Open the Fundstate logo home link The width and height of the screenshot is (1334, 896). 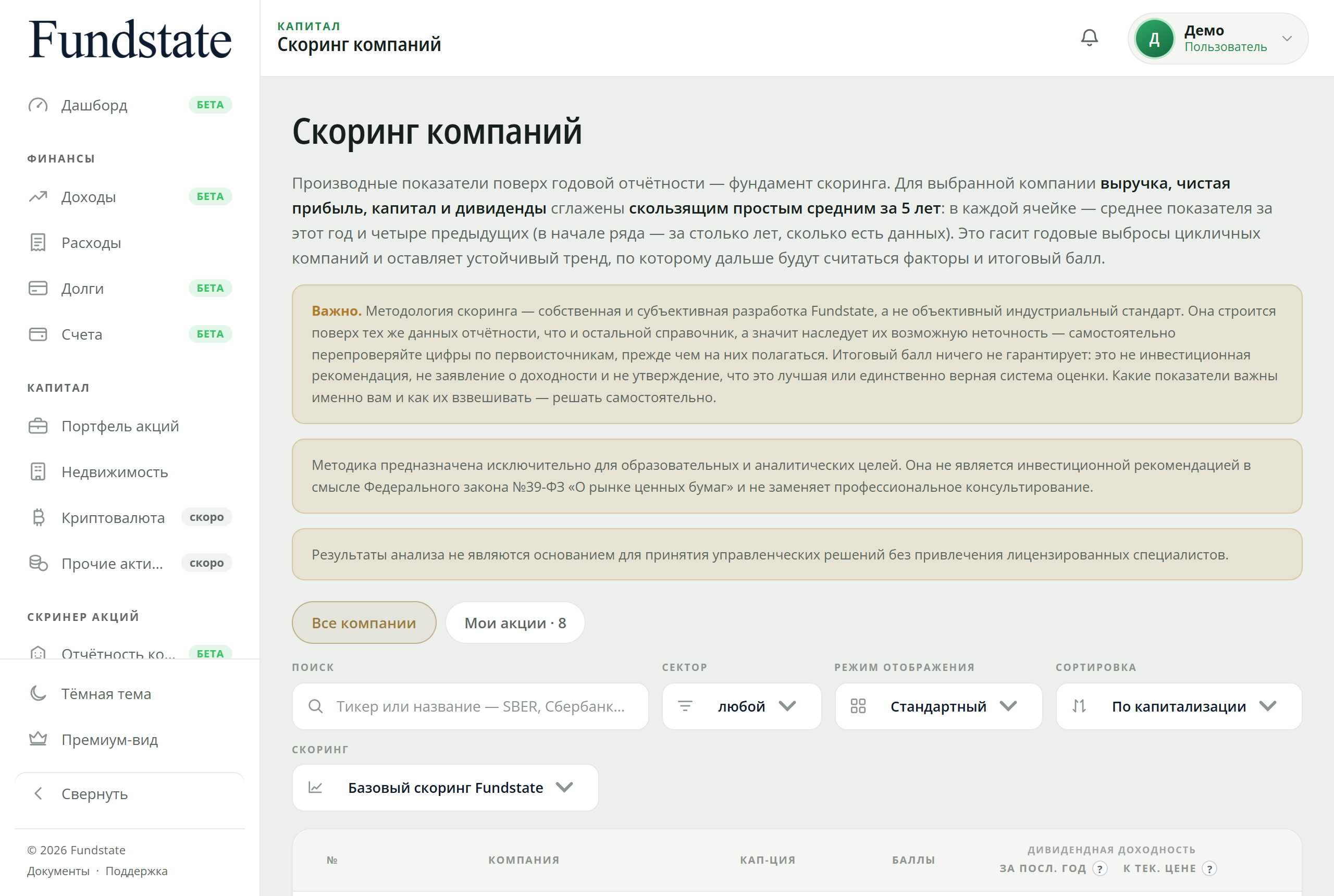[x=130, y=39]
